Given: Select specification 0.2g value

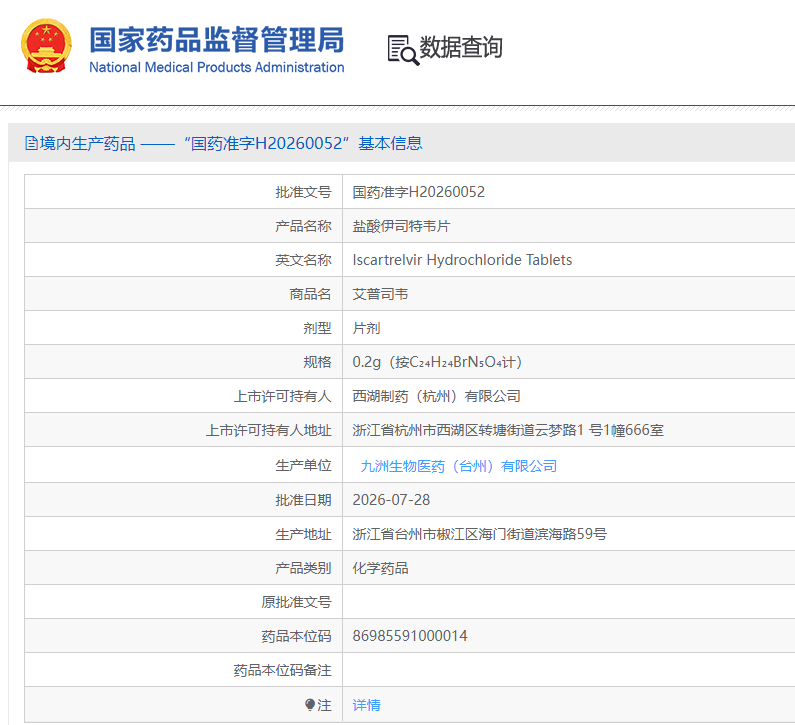Looking at the screenshot, I should click(x=437, y=362).
